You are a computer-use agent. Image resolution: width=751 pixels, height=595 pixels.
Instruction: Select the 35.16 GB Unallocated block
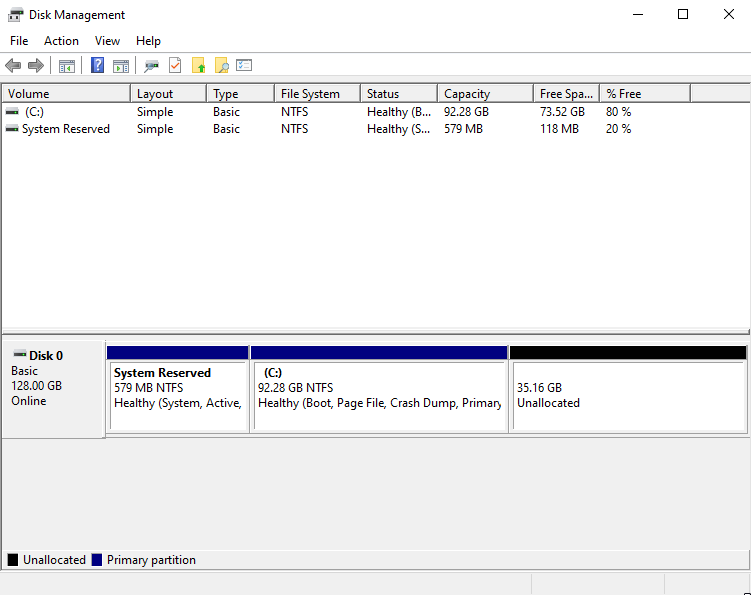(628, 389)
